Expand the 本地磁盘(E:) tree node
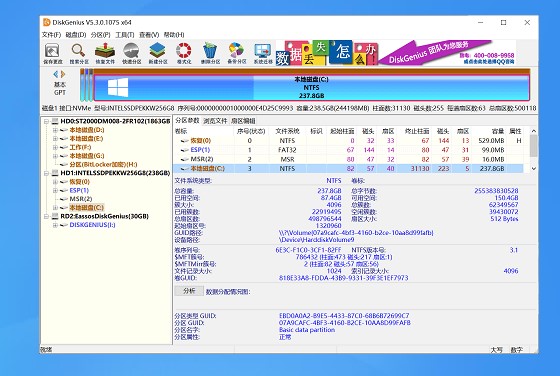The image size is (560, 376). [55, 139]
